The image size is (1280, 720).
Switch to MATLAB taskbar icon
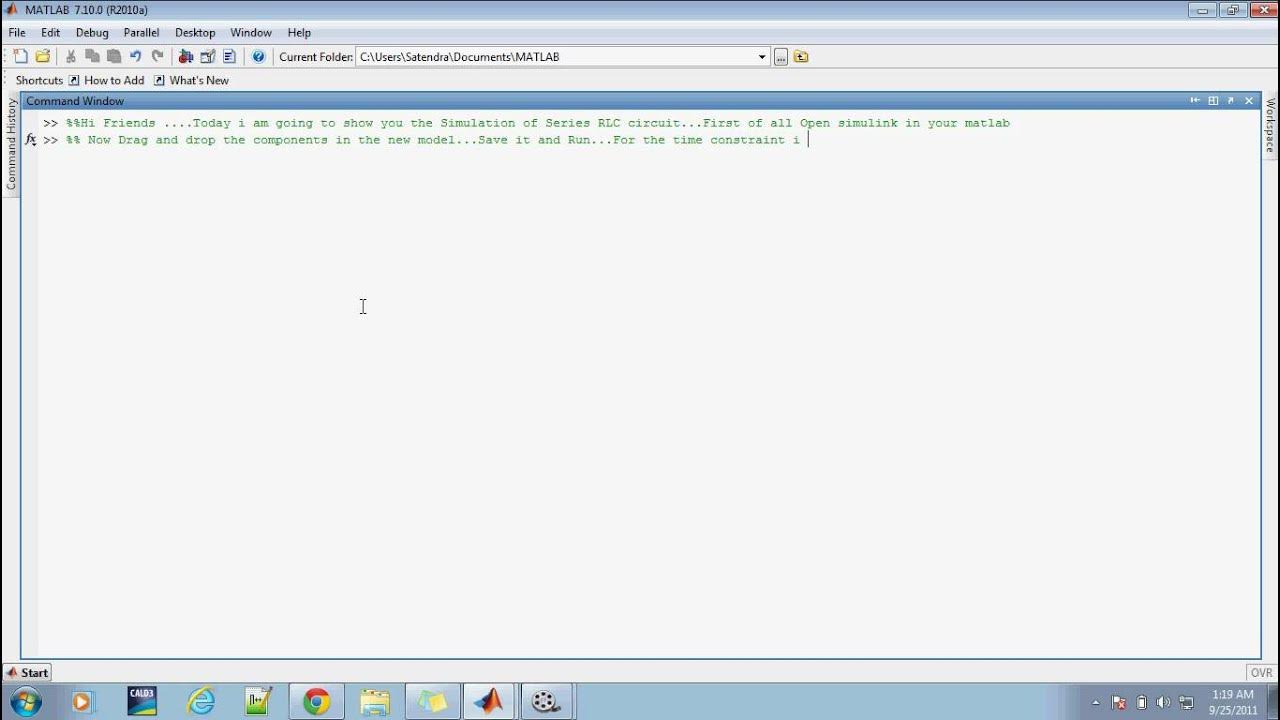tap(489, 701)
